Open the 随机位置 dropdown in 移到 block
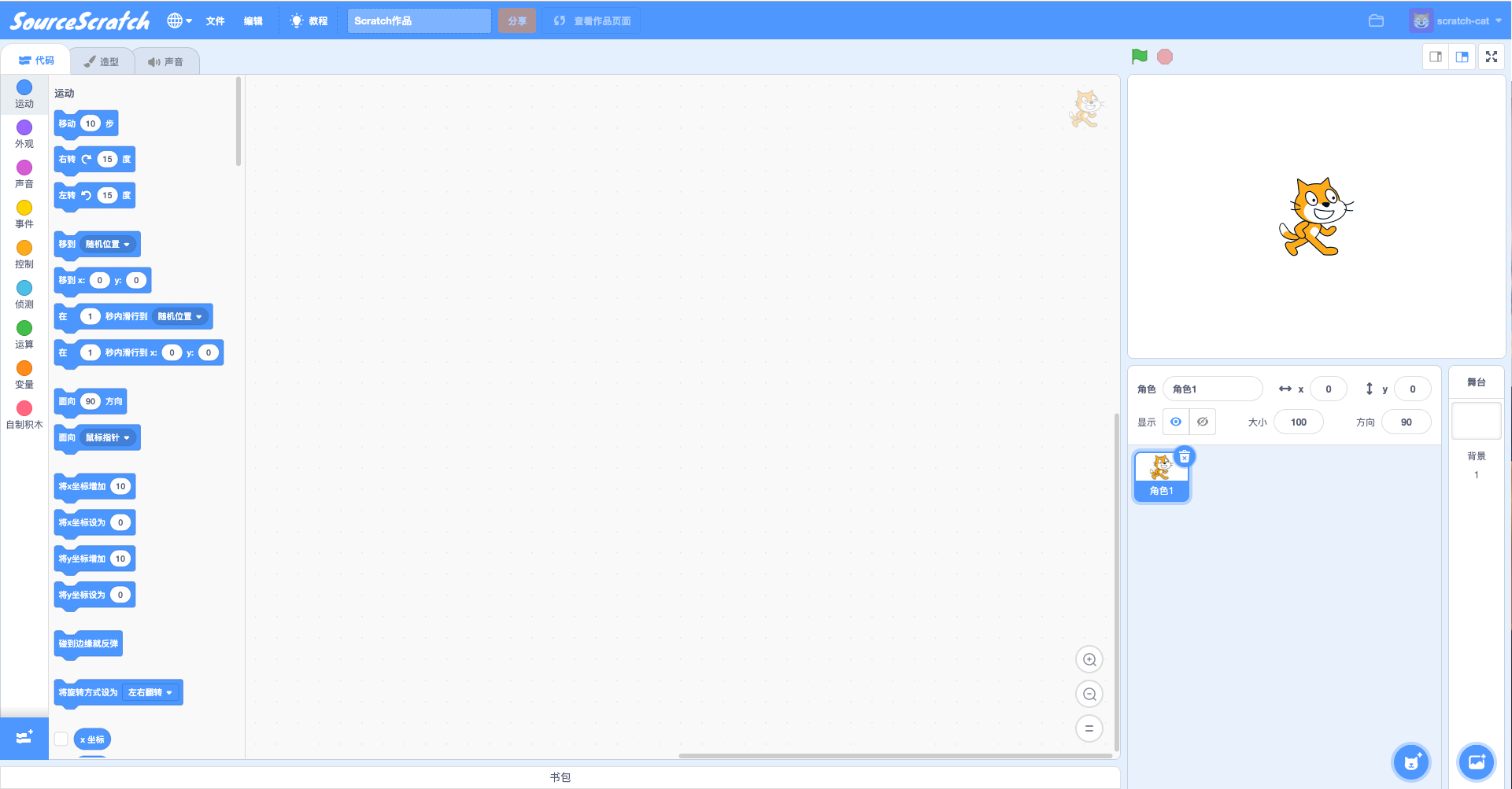The image size is (1512, 789). point(109,245)
